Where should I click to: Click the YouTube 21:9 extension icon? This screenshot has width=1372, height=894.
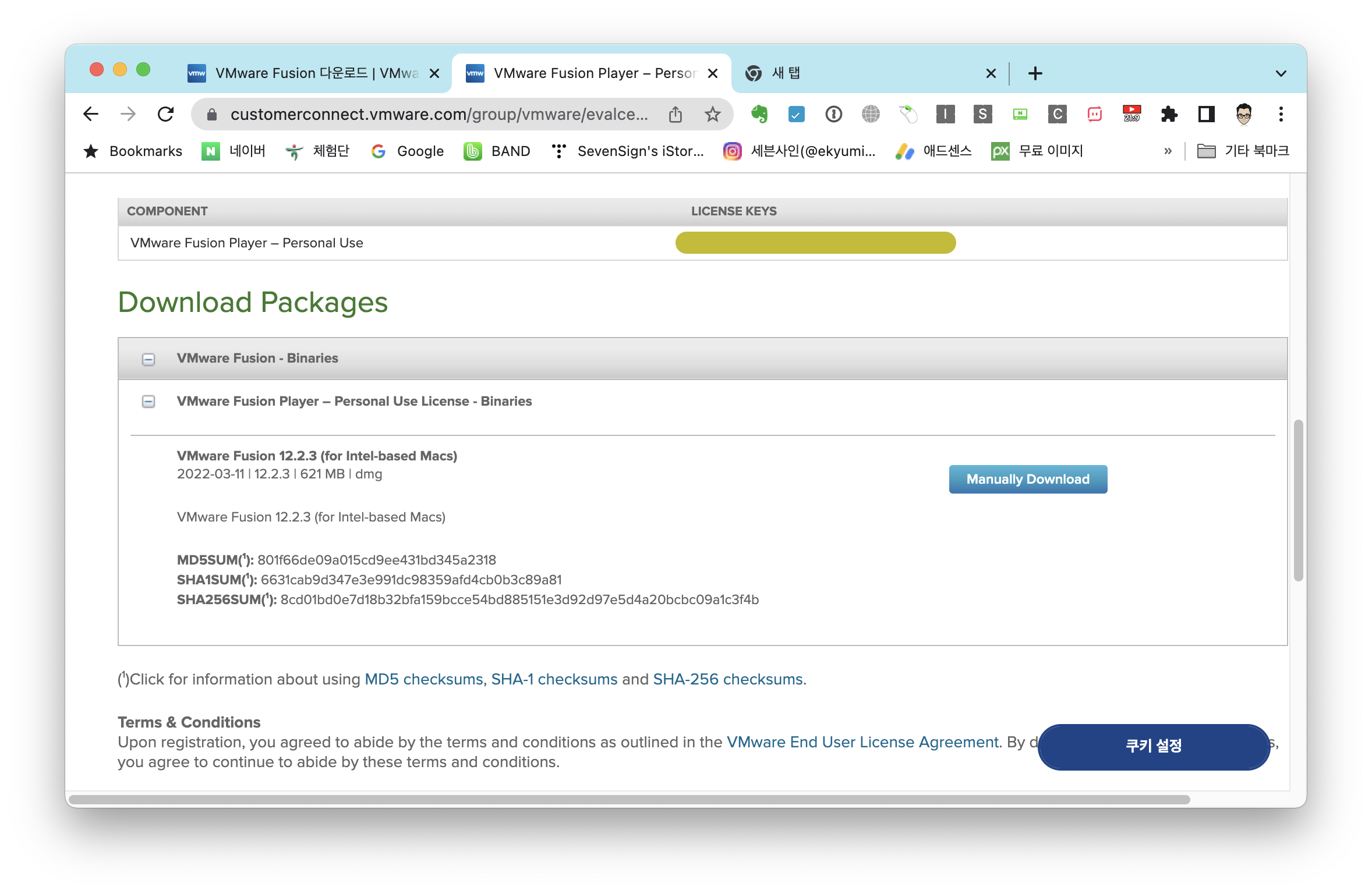[x=1131, y=114]
